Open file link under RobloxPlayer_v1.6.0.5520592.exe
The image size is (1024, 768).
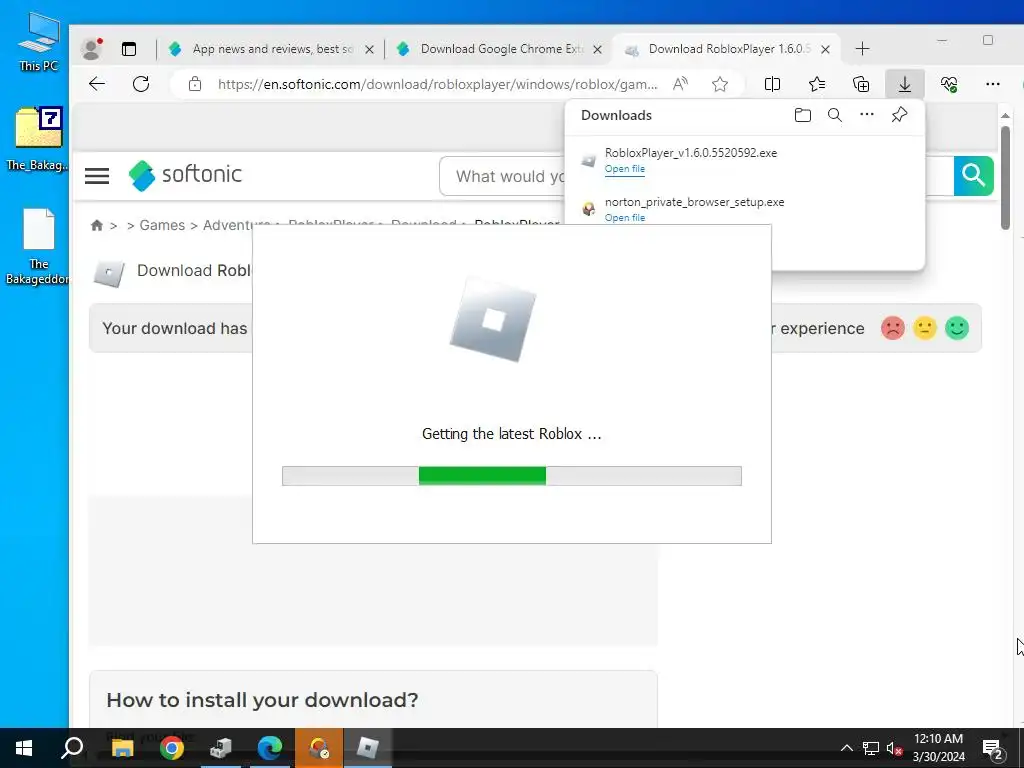(x=624, y=168)
